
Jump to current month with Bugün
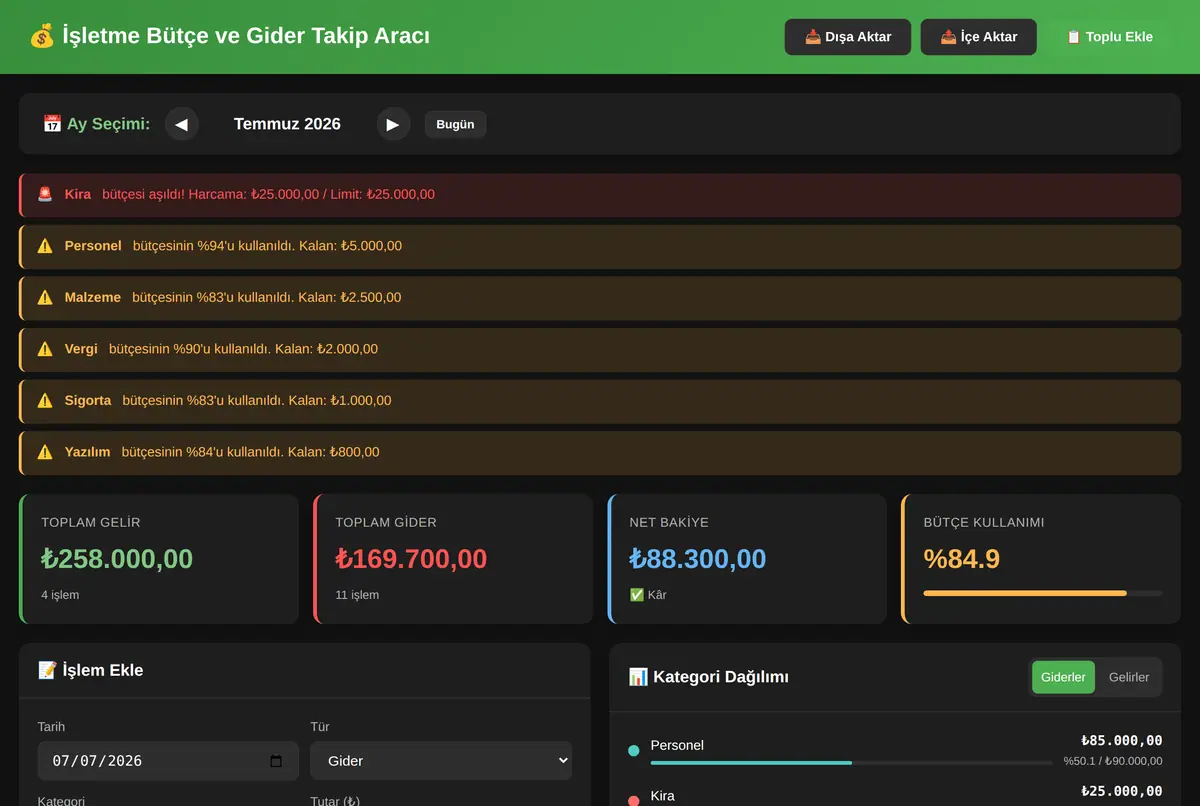455,124
